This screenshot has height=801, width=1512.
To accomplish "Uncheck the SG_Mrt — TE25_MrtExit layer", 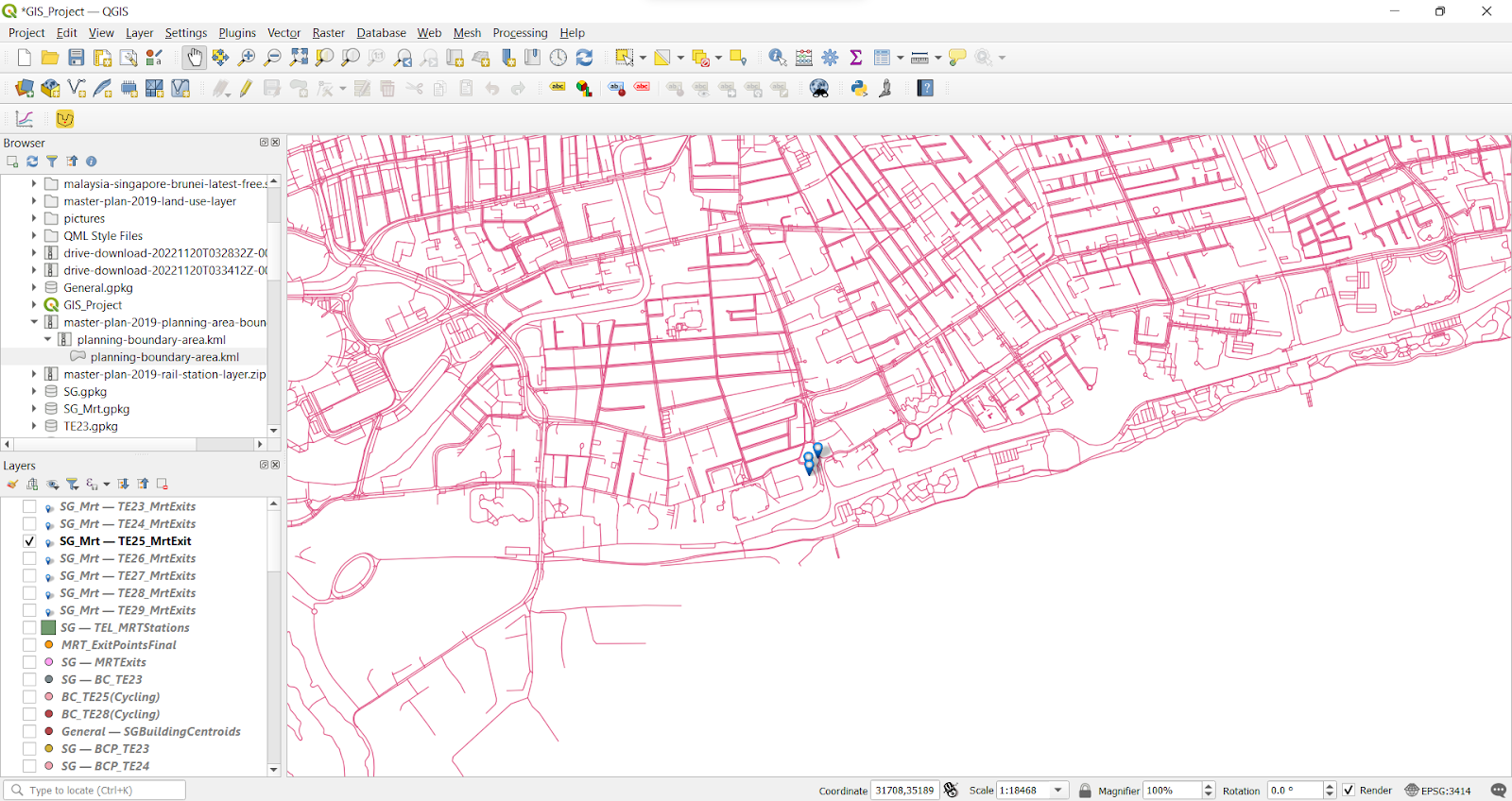I will tap(29, 541).
